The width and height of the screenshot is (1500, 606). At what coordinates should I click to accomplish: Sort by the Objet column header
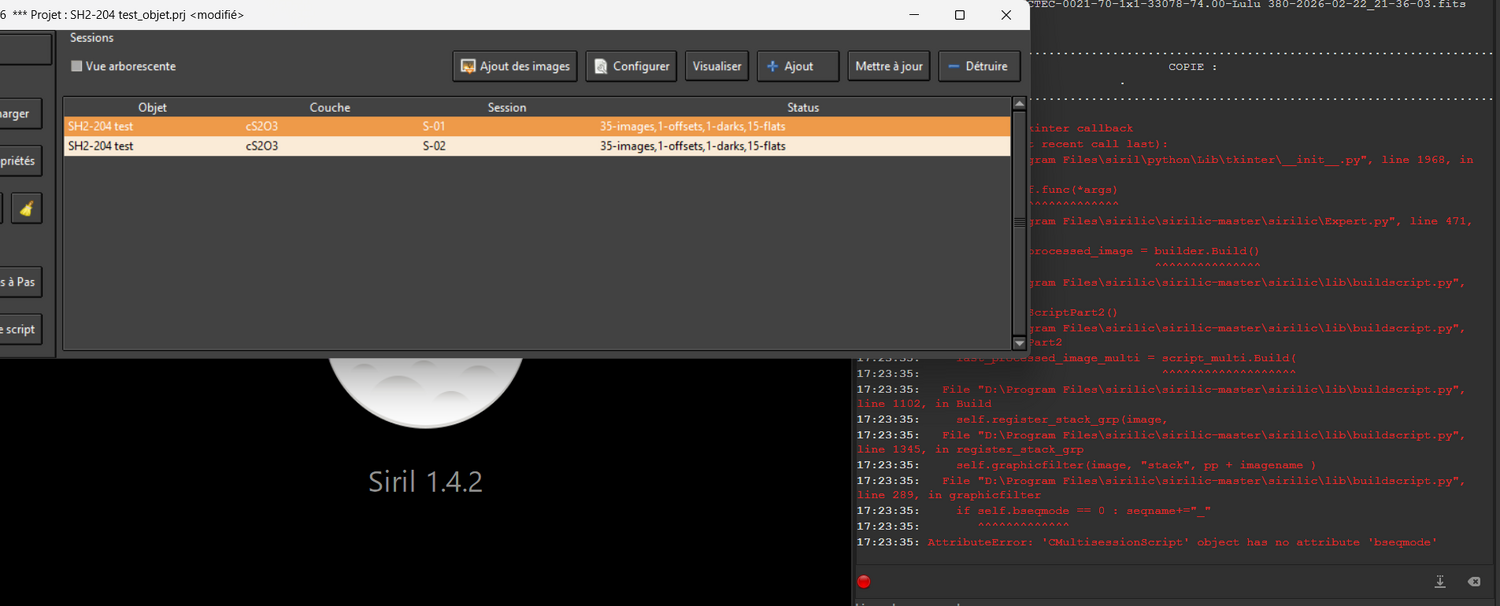pos(152,107)
